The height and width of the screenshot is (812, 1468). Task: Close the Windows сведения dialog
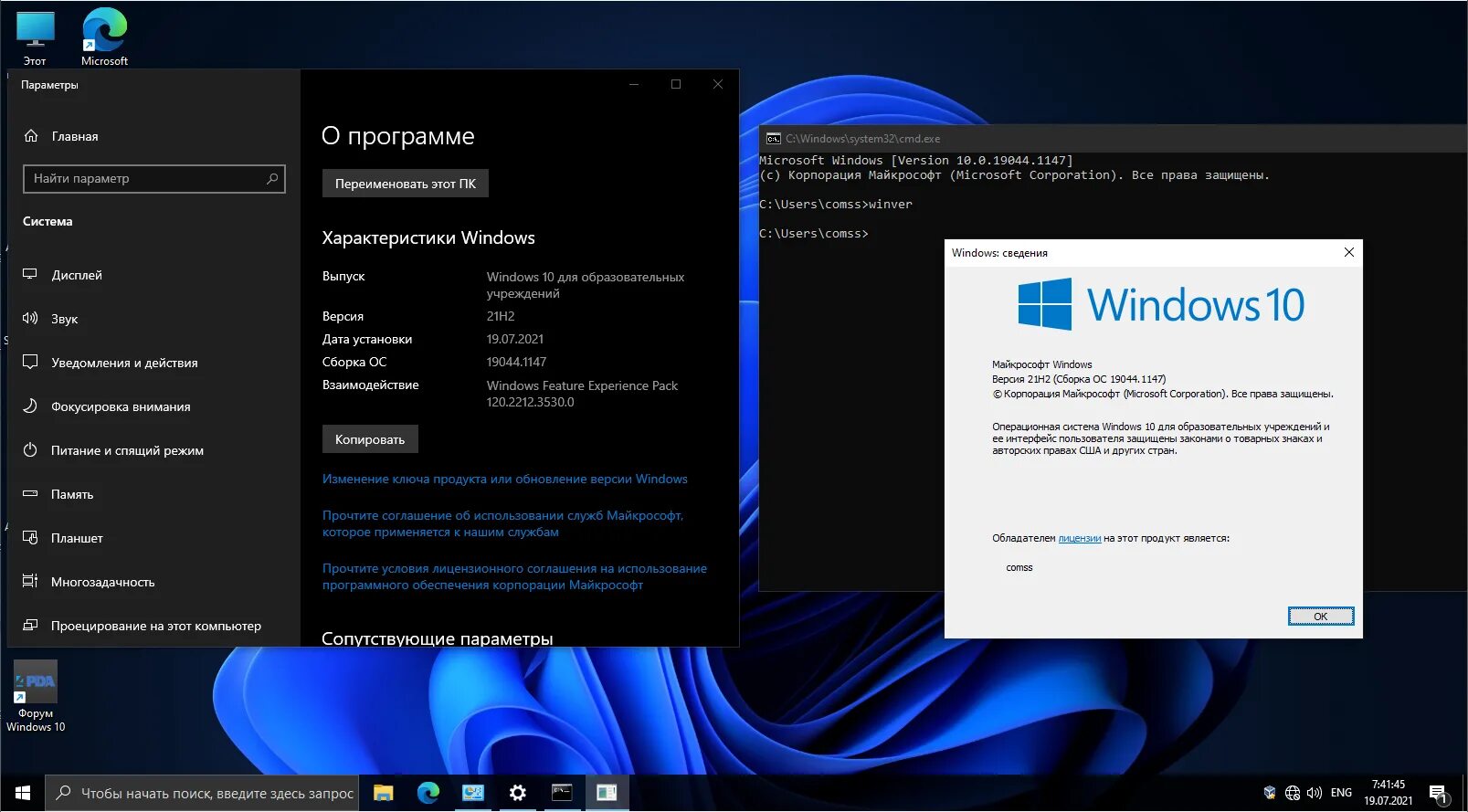pos(1349,252)
